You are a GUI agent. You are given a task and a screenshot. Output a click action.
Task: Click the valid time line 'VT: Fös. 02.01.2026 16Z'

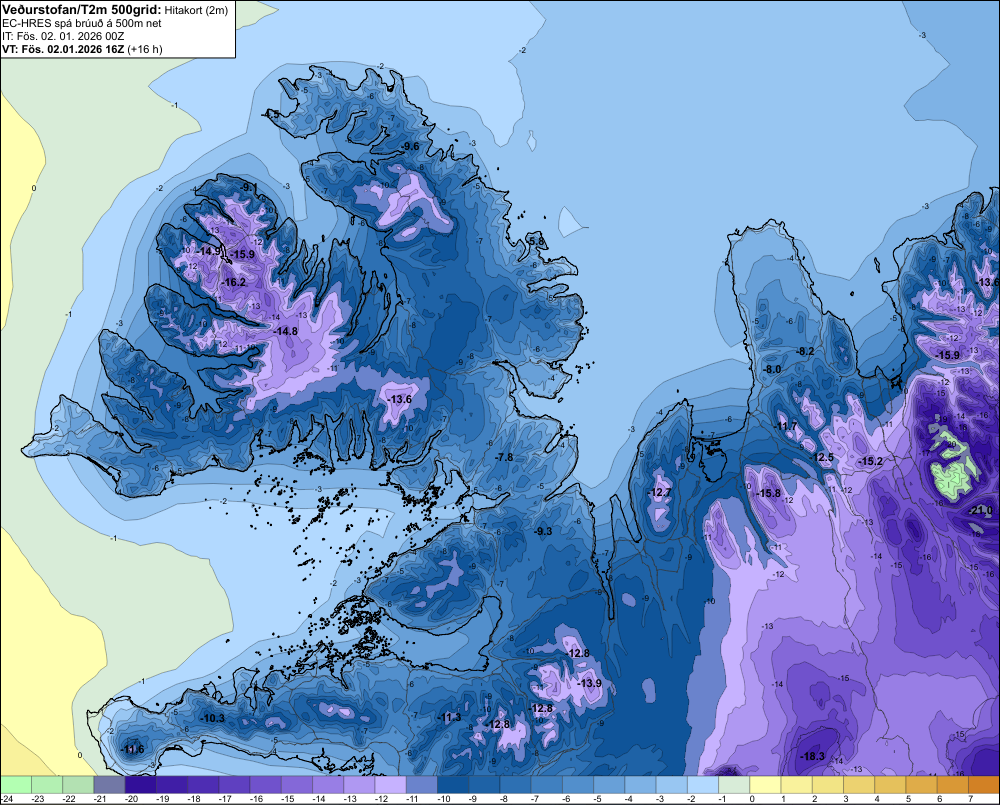(64, 49)
